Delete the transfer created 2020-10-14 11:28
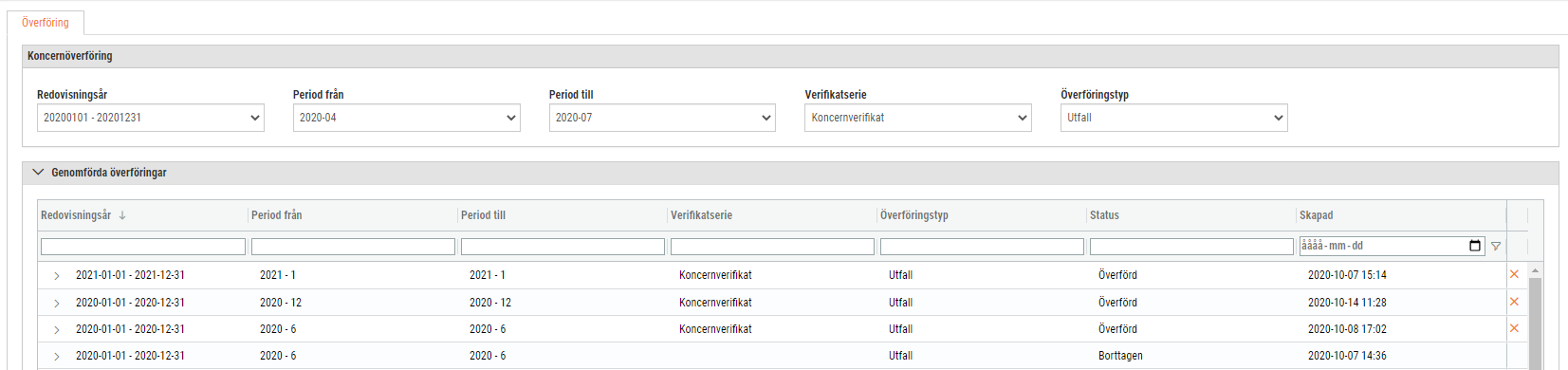The width and height of the screenshot is (1568, 370). click(x=1514, y=302)
